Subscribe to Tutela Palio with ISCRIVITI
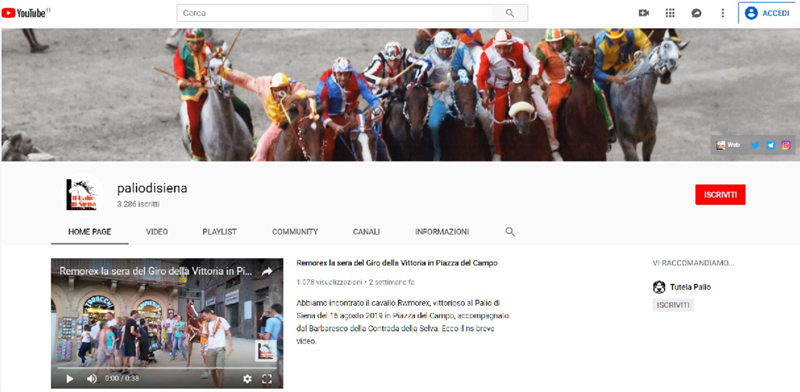800x392 pixels. (673, 305)
